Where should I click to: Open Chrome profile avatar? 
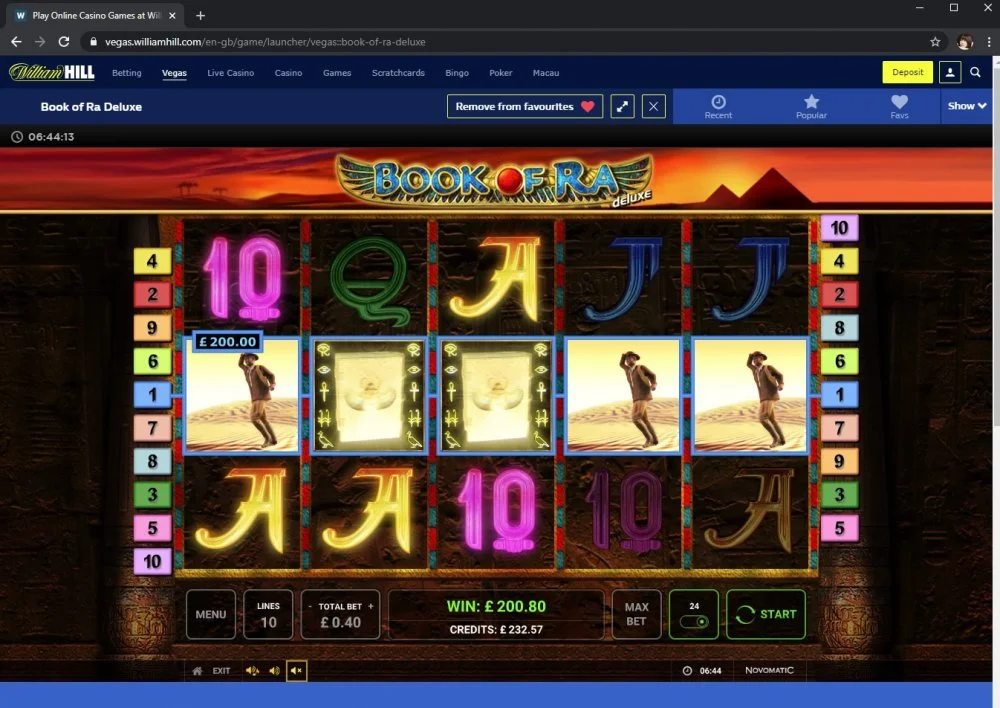click(965, 41)
